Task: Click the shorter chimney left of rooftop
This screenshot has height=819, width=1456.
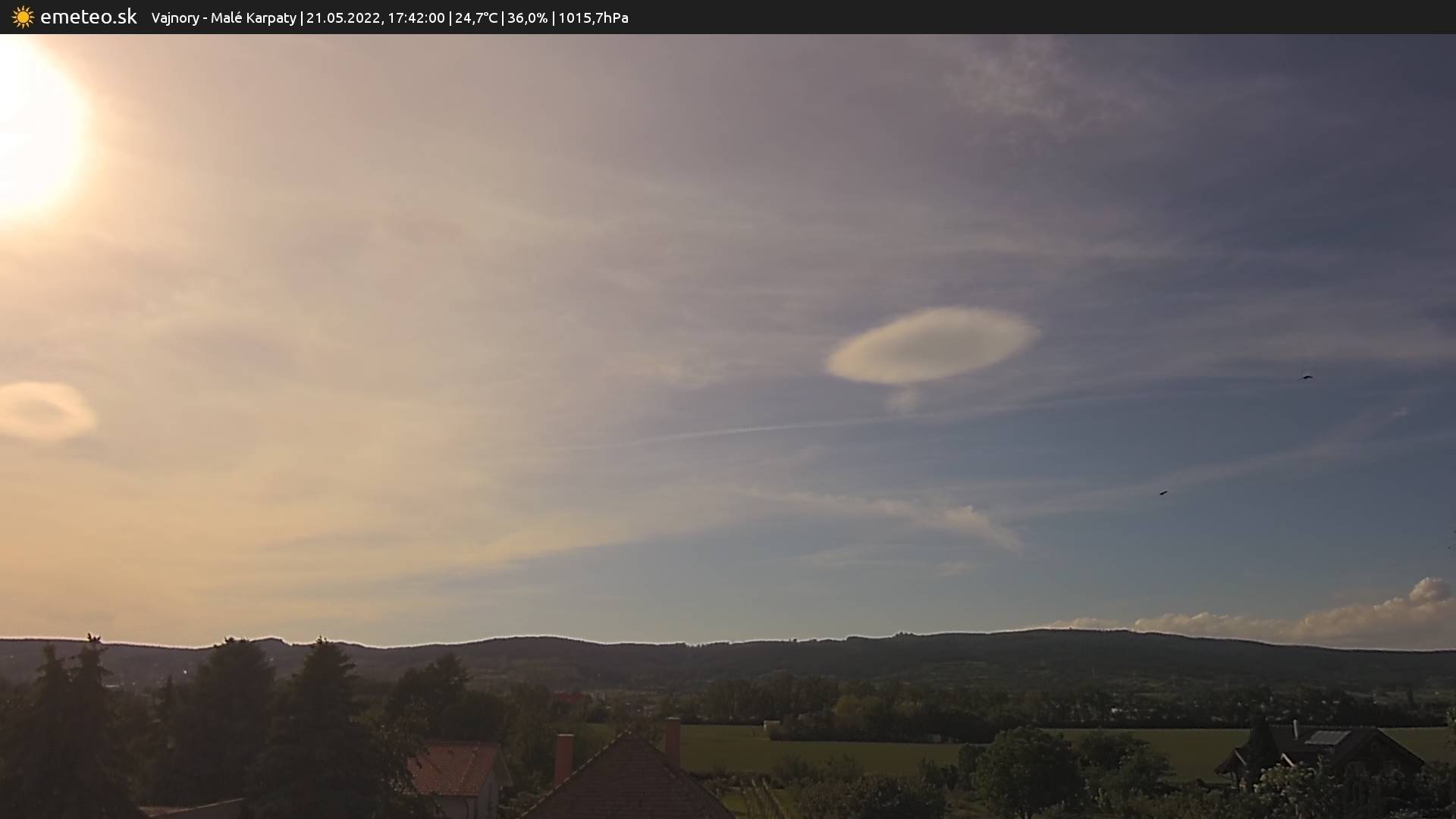Action: coord(563,758)
